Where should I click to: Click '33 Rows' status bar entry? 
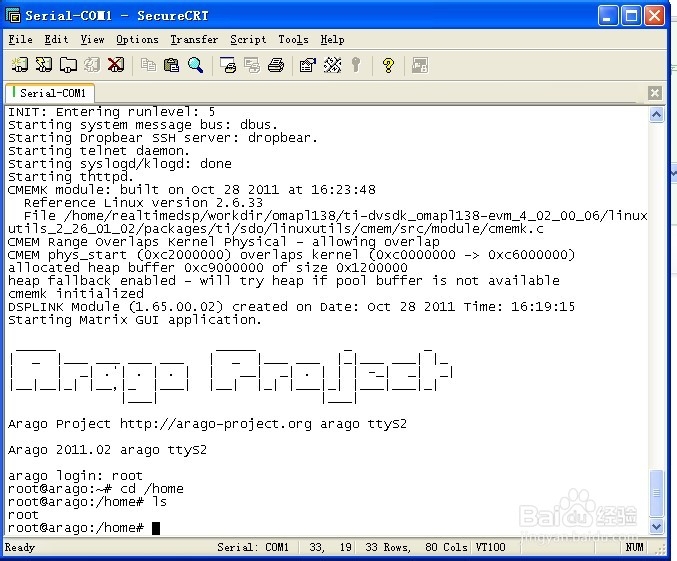coord(387,547)
